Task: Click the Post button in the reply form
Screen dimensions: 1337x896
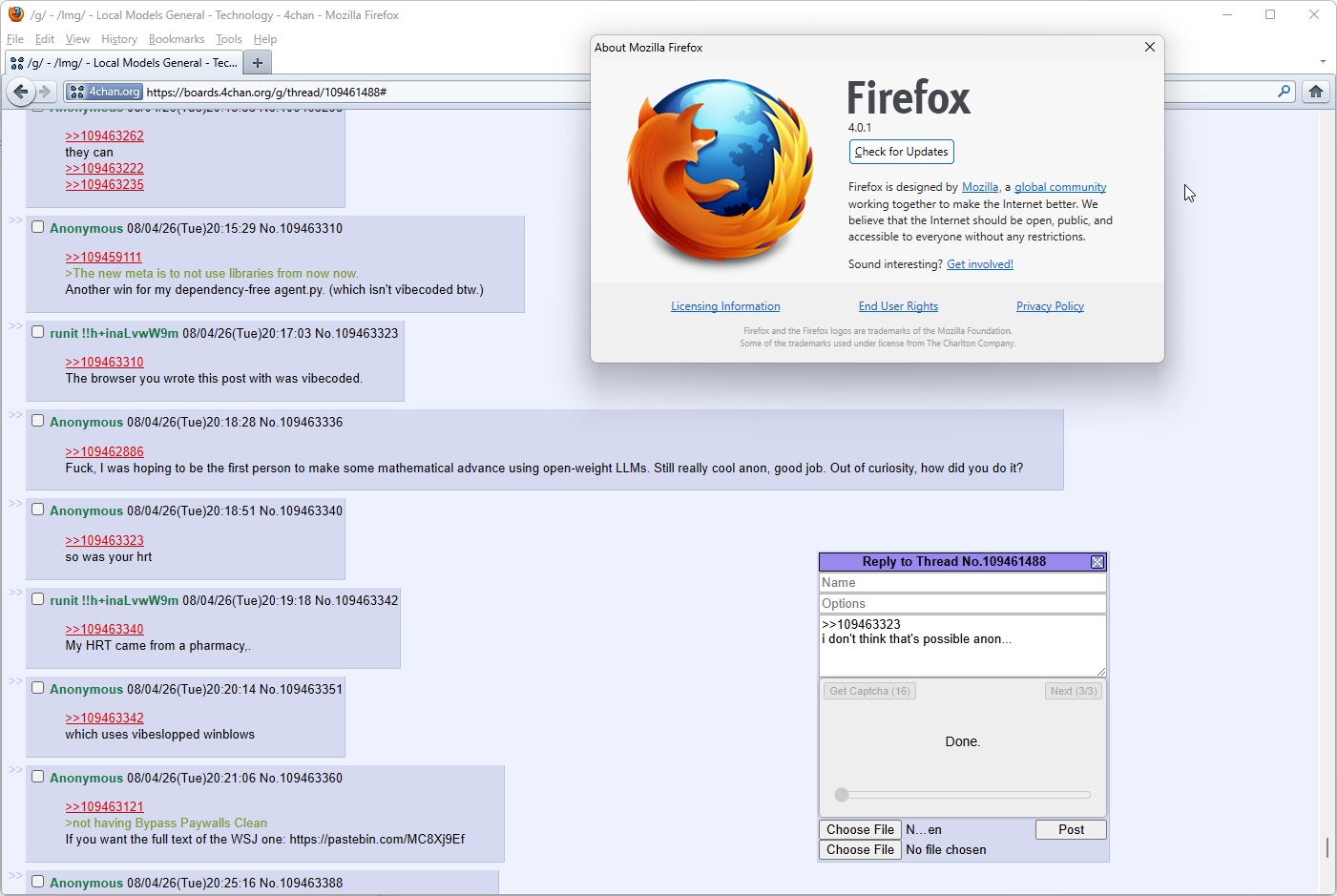Action: coord(1071,830)
